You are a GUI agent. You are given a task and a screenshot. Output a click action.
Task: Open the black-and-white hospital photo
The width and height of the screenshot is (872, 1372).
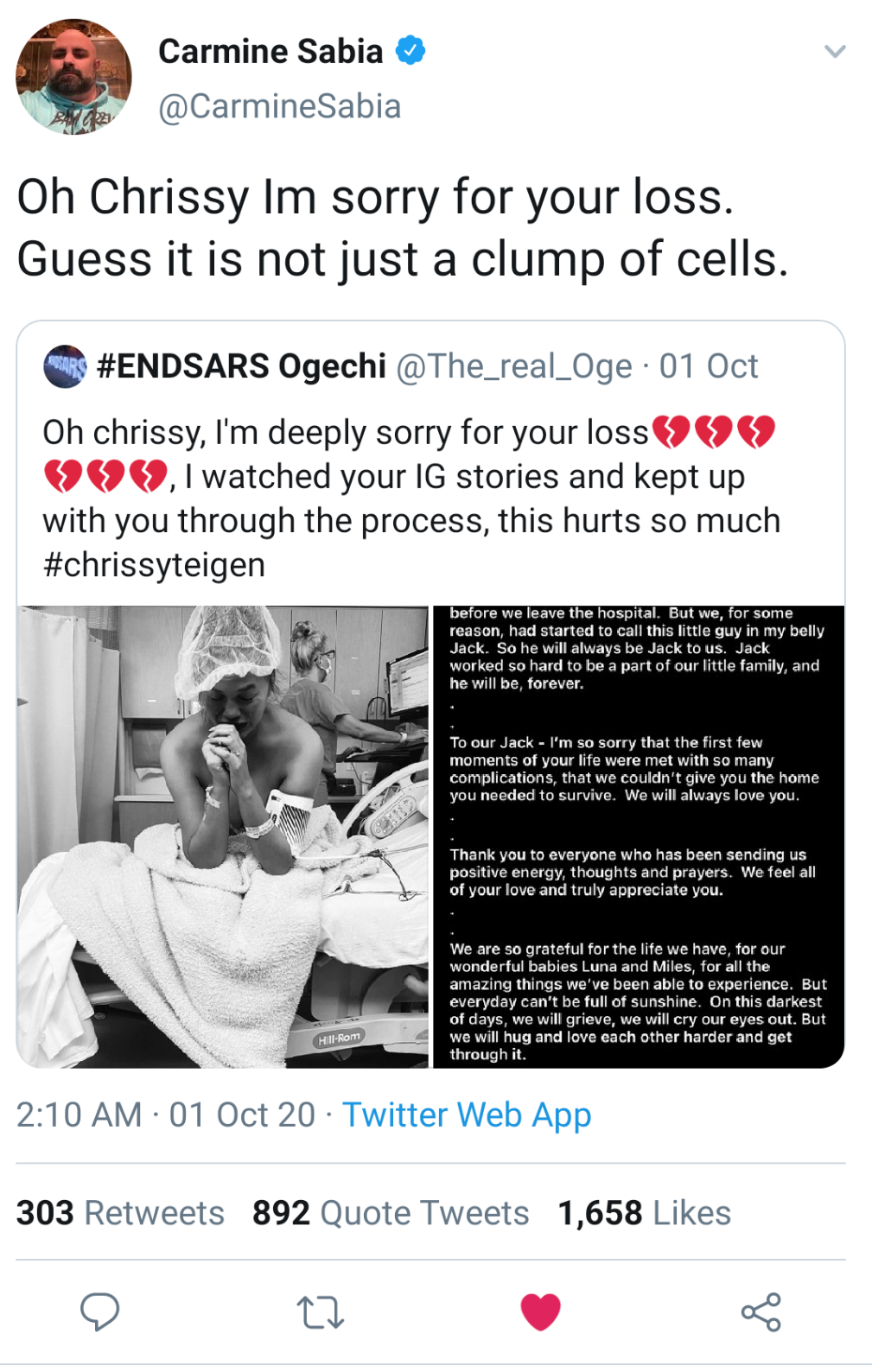223,836
